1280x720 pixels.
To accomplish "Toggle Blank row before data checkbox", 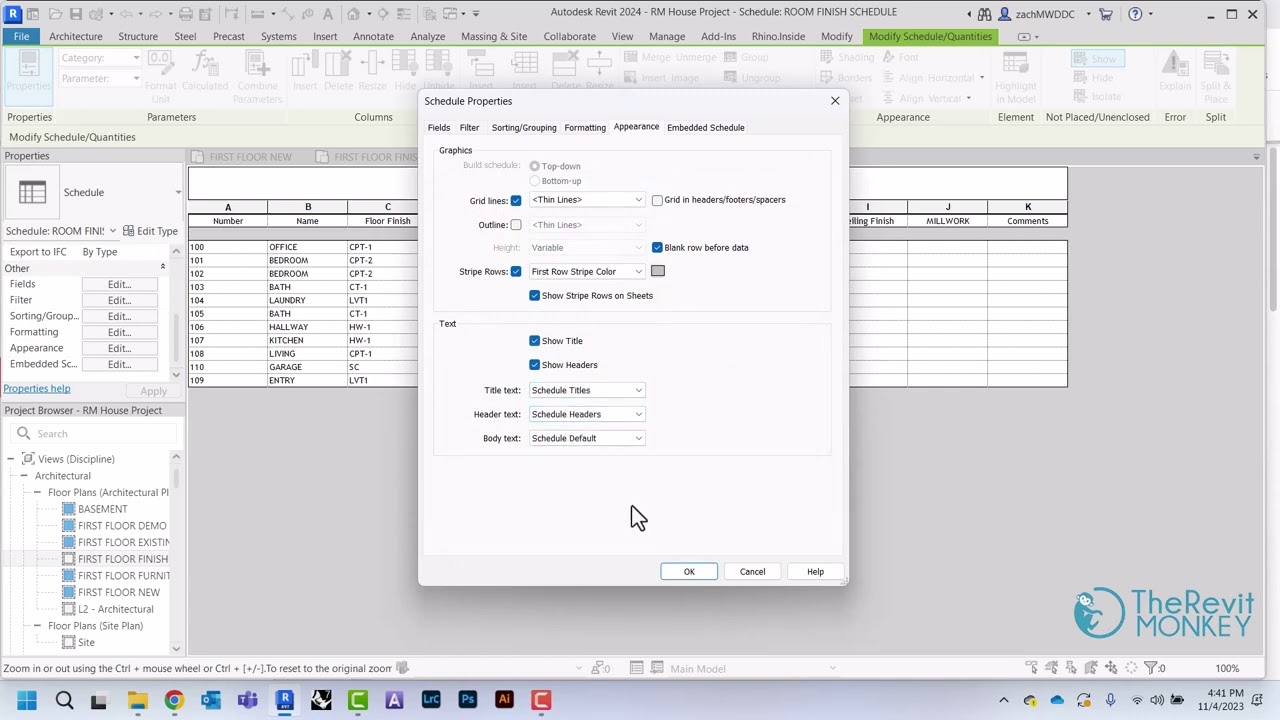I will [657, 247].
